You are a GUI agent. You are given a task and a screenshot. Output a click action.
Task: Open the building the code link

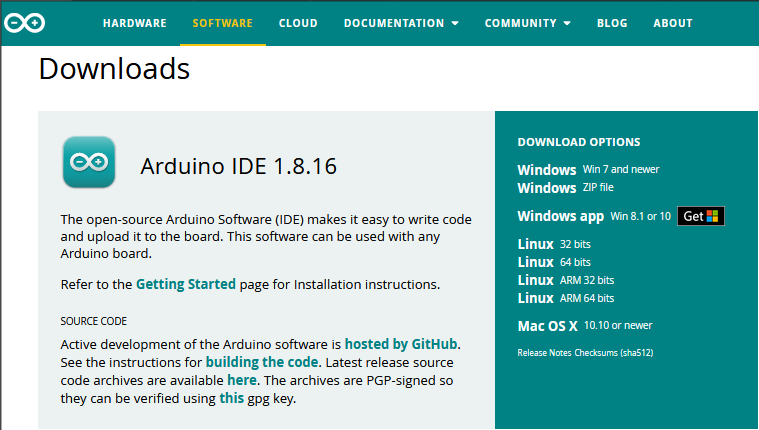click(x=262, y=362)
